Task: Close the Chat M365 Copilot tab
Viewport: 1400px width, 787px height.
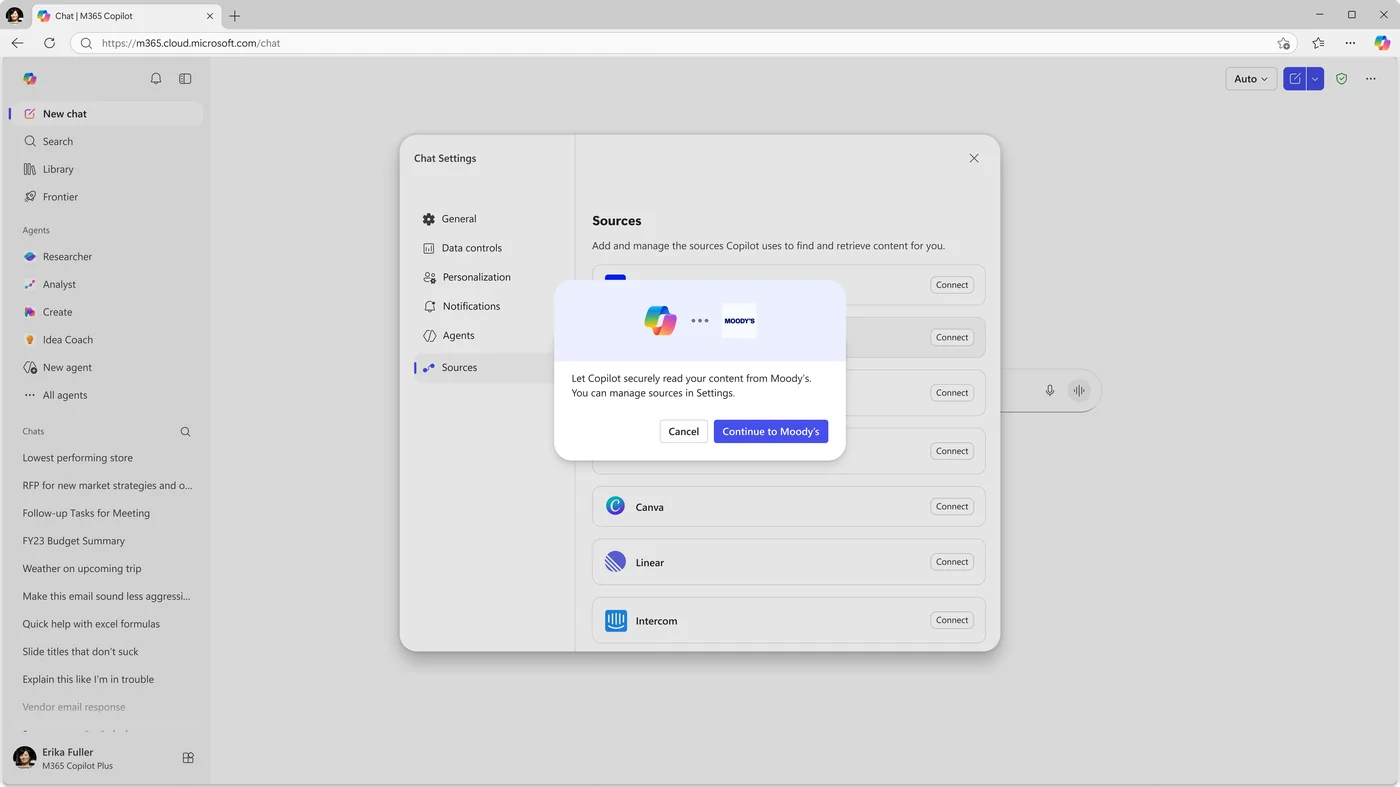Action: [x=209, y=16]
